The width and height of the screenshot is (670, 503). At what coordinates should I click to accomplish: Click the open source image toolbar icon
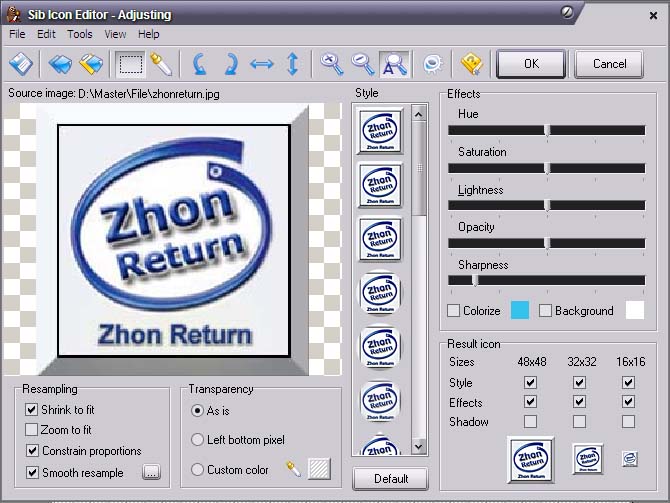pos(20,64)
